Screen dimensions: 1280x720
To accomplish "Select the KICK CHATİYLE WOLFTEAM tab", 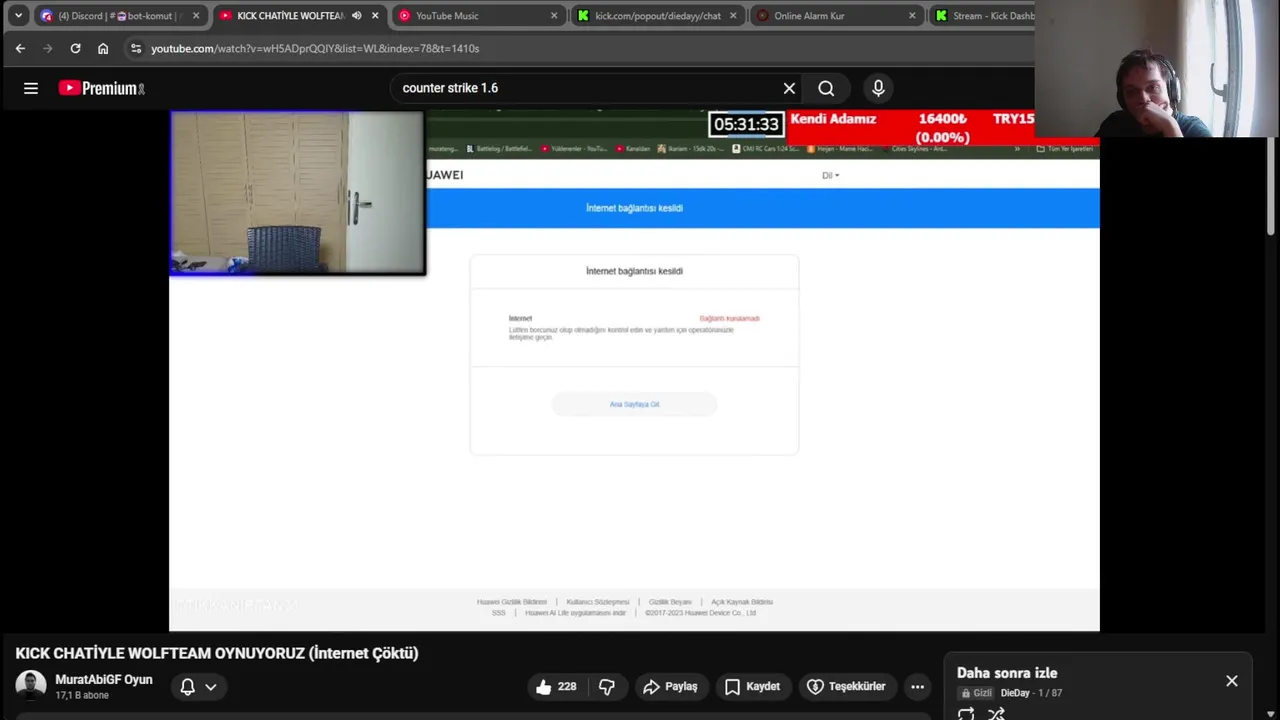I will click(290, 16).
